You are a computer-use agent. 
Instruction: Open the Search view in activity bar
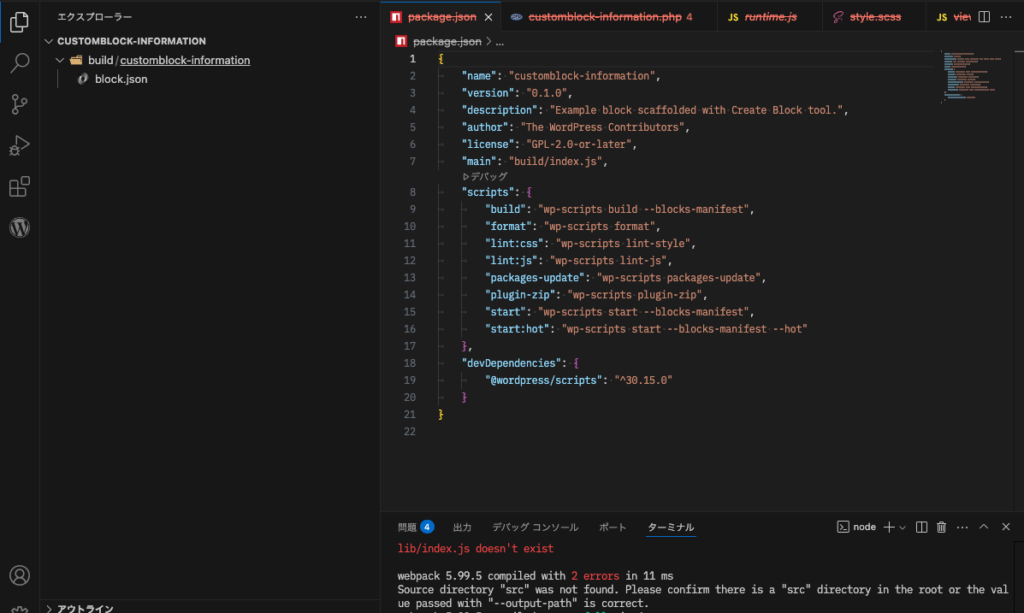pyautogui.click(x=19, y=63)
